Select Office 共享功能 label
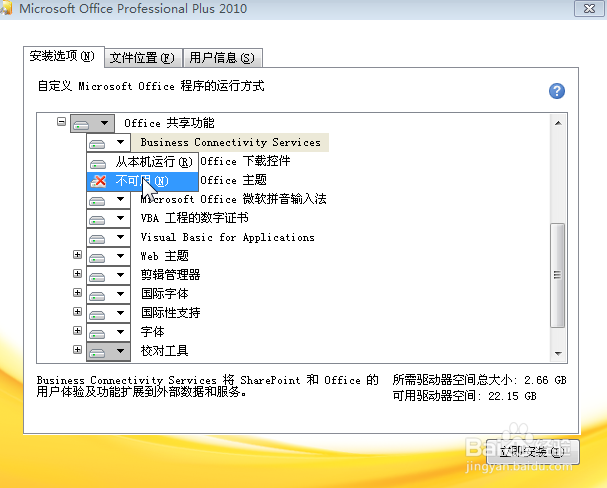 [x=169, y=123]
